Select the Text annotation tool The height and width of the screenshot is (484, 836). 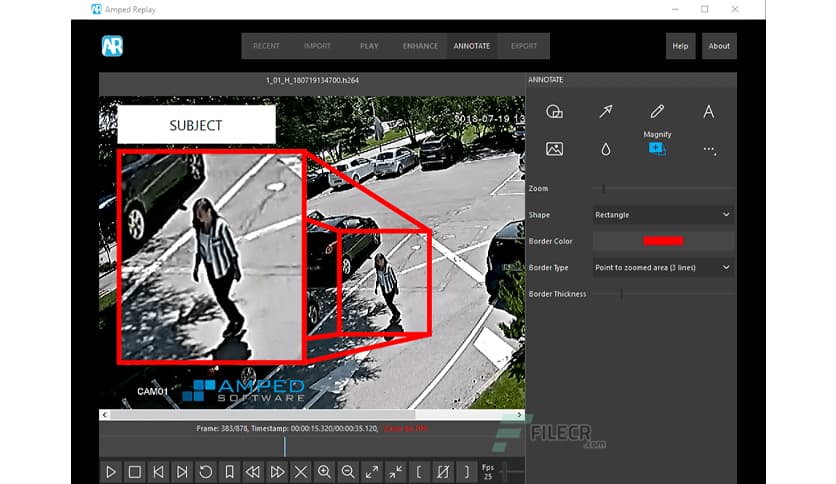pyautogui.click(x=709, y=111)
